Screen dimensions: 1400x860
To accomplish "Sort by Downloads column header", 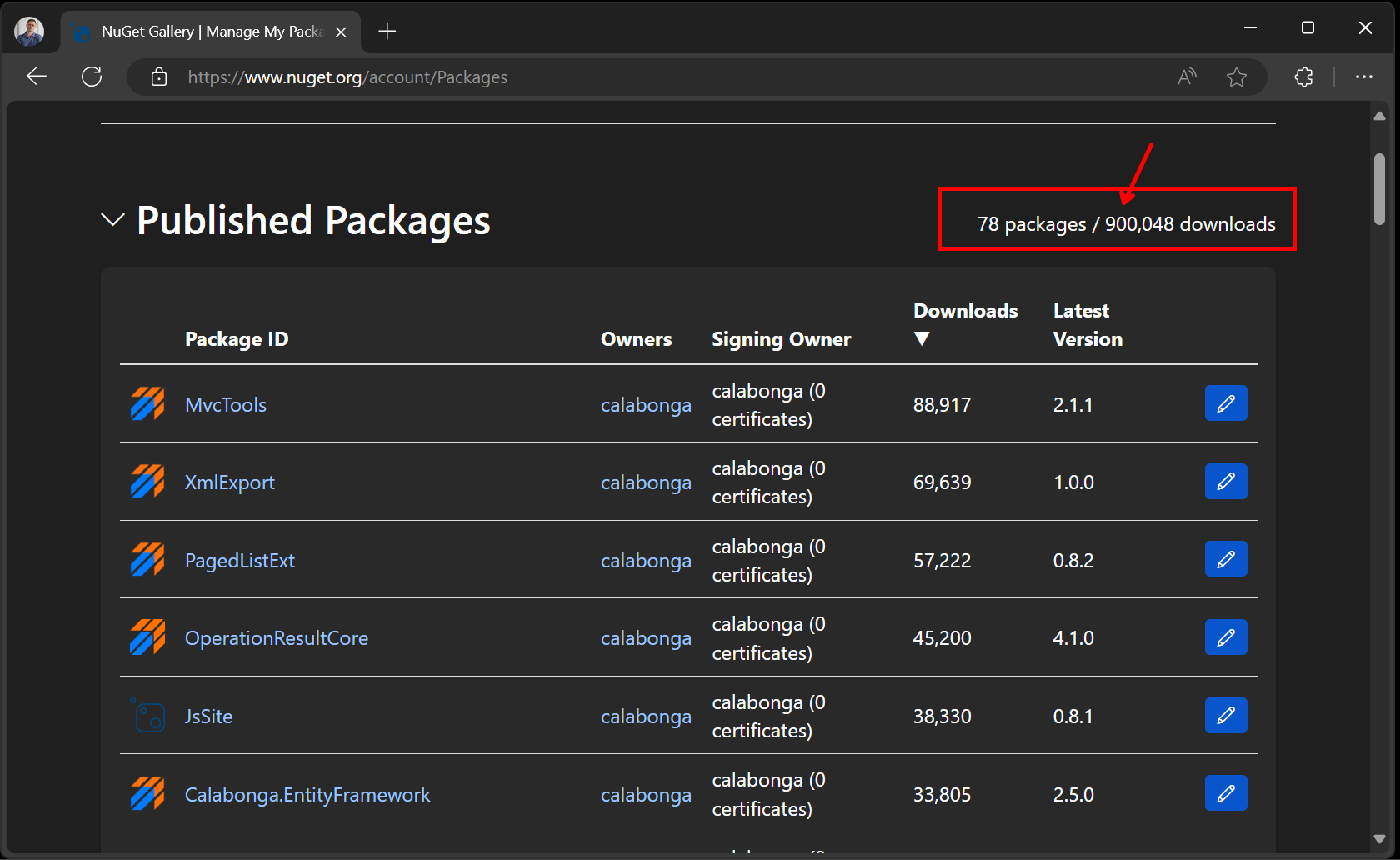I will click(965, 323).
